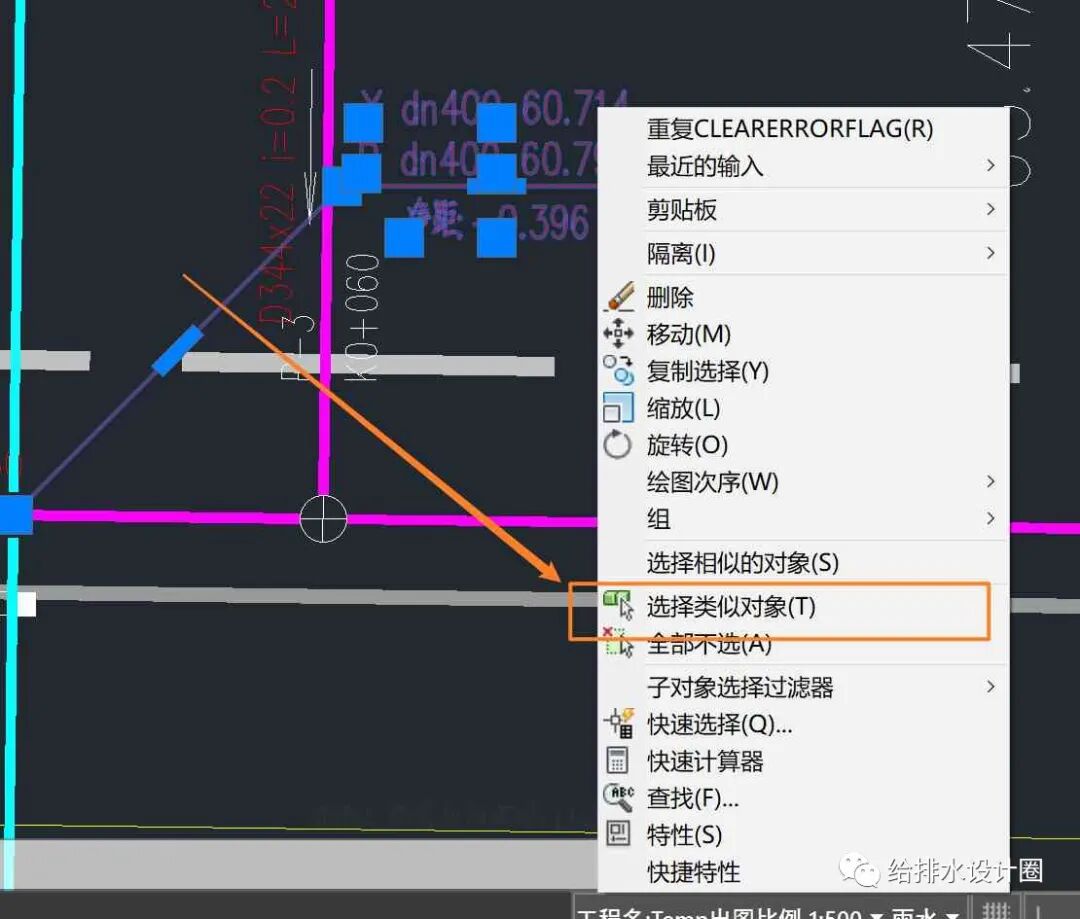Viewport: 1080px width, 919px height.
Task: Click the blue grip on the diagonal leader line
Action: pyautogui.click(x=178, y=351)
